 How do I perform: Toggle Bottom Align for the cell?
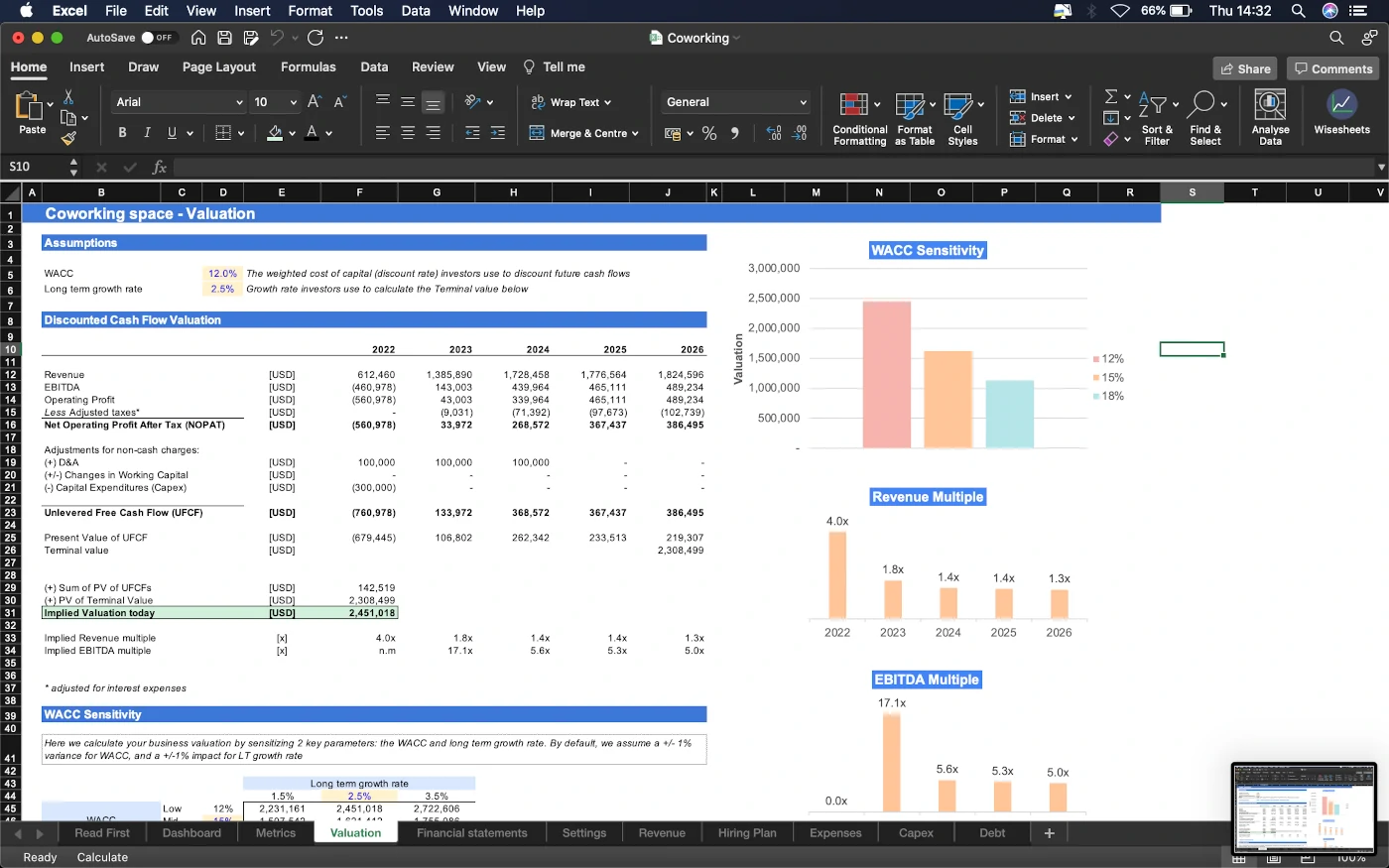click(433, 102)
